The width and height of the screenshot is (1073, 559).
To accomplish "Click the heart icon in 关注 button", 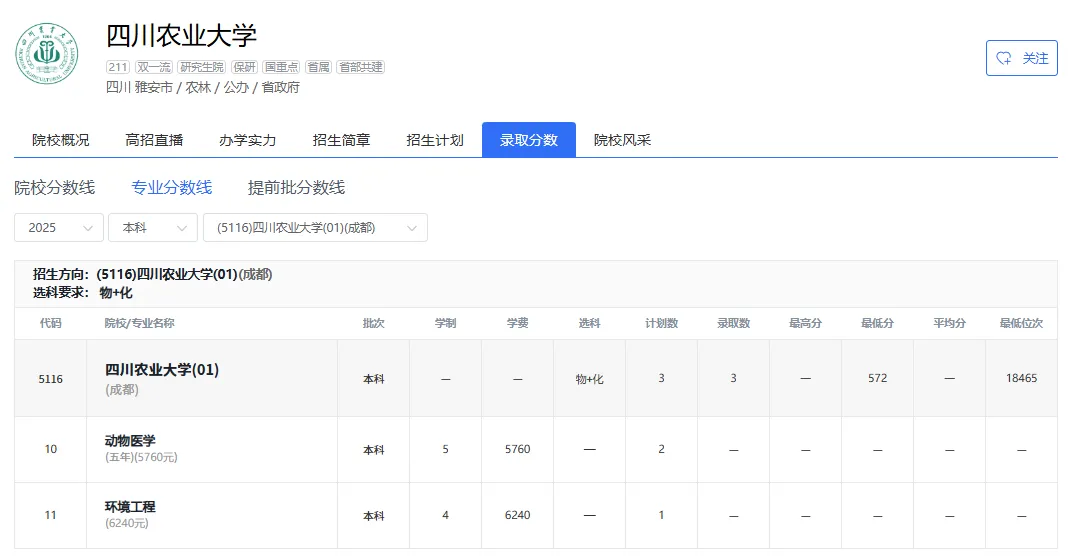I will [1004, 58].
